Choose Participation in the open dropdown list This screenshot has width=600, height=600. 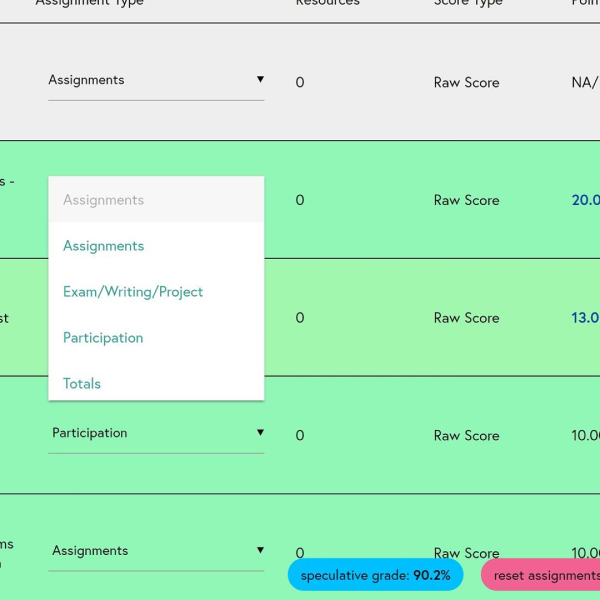pyautogui.click(x=103, y=338)
